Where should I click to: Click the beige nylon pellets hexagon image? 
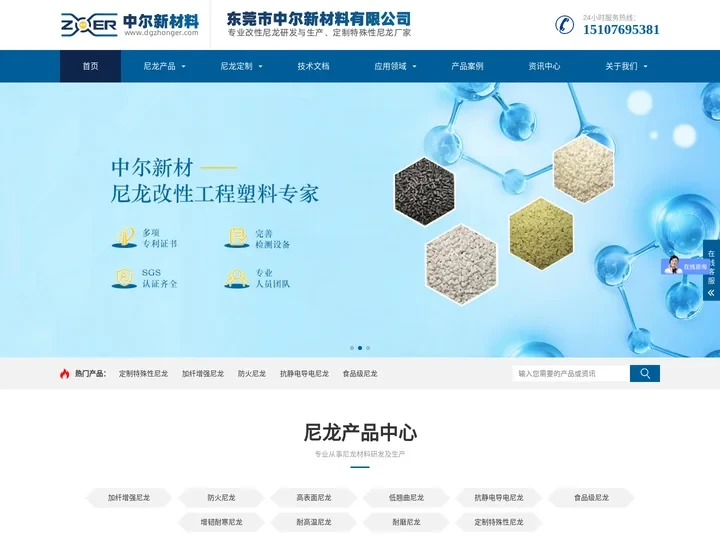583,169
